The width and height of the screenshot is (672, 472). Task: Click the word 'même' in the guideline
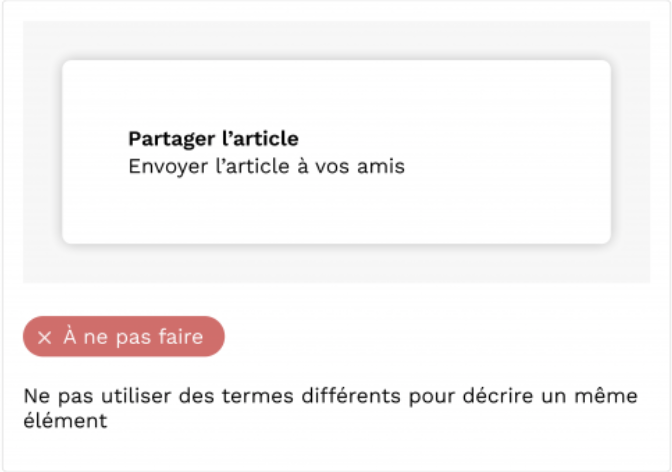(x=606, y=396)
